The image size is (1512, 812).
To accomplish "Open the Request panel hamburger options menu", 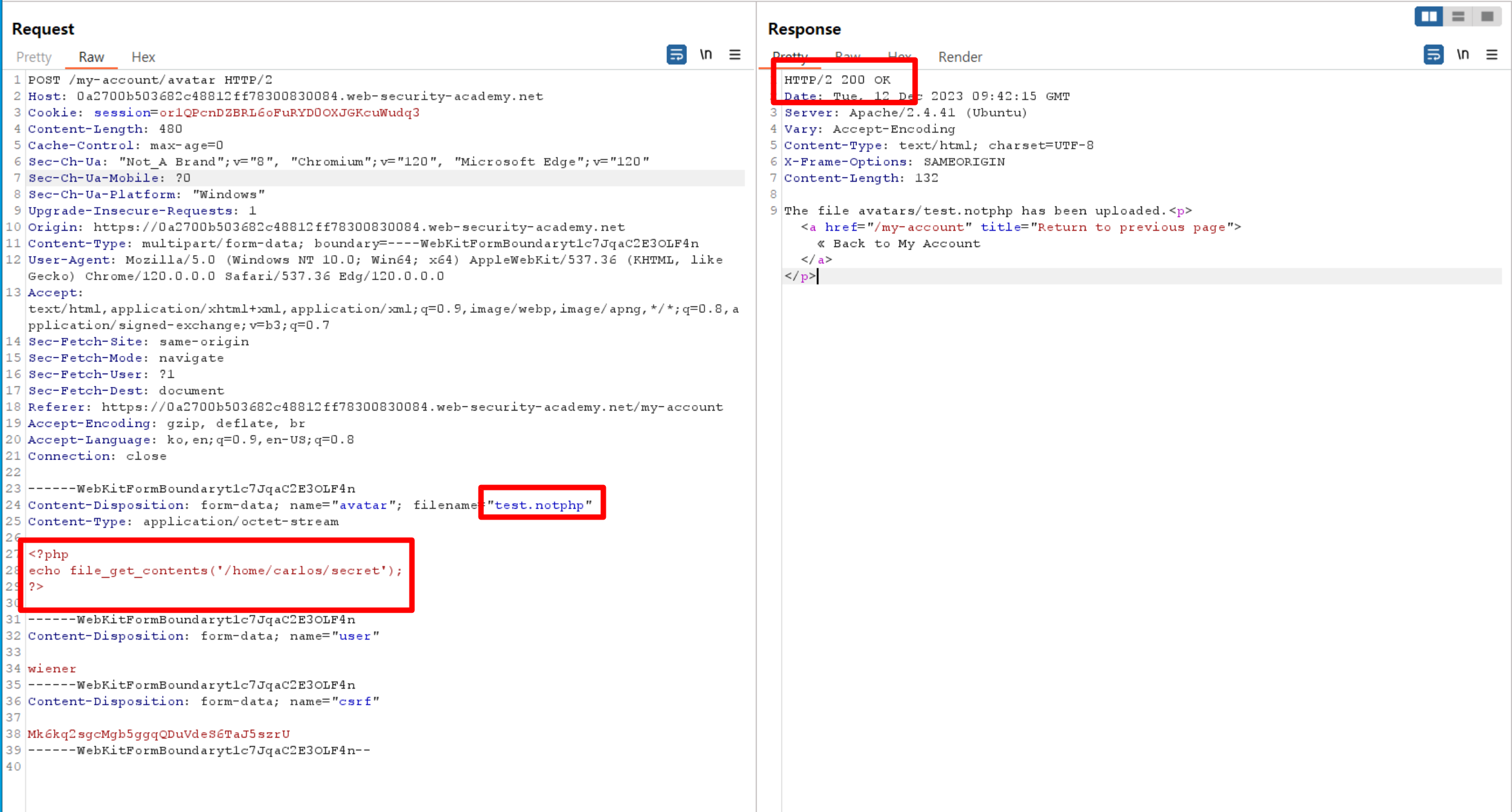I will pyautogui.click(x=735, y=55).
